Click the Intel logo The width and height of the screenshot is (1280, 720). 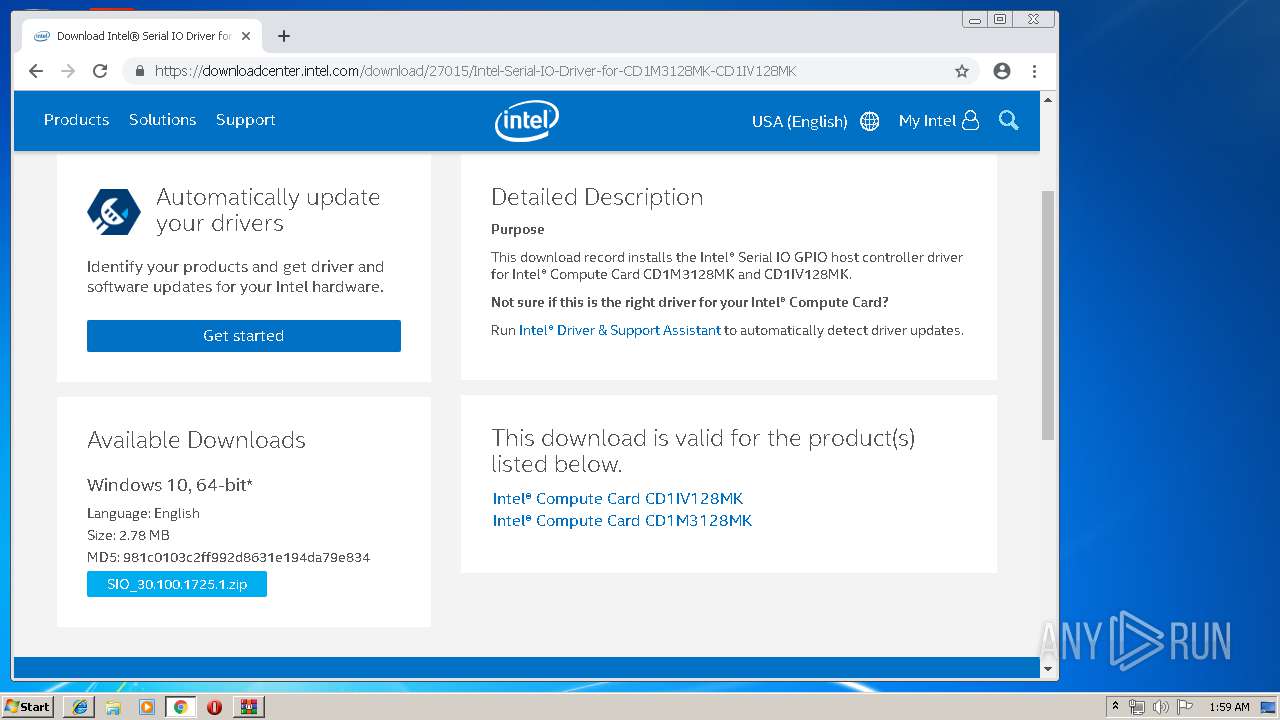click(526, 120)
